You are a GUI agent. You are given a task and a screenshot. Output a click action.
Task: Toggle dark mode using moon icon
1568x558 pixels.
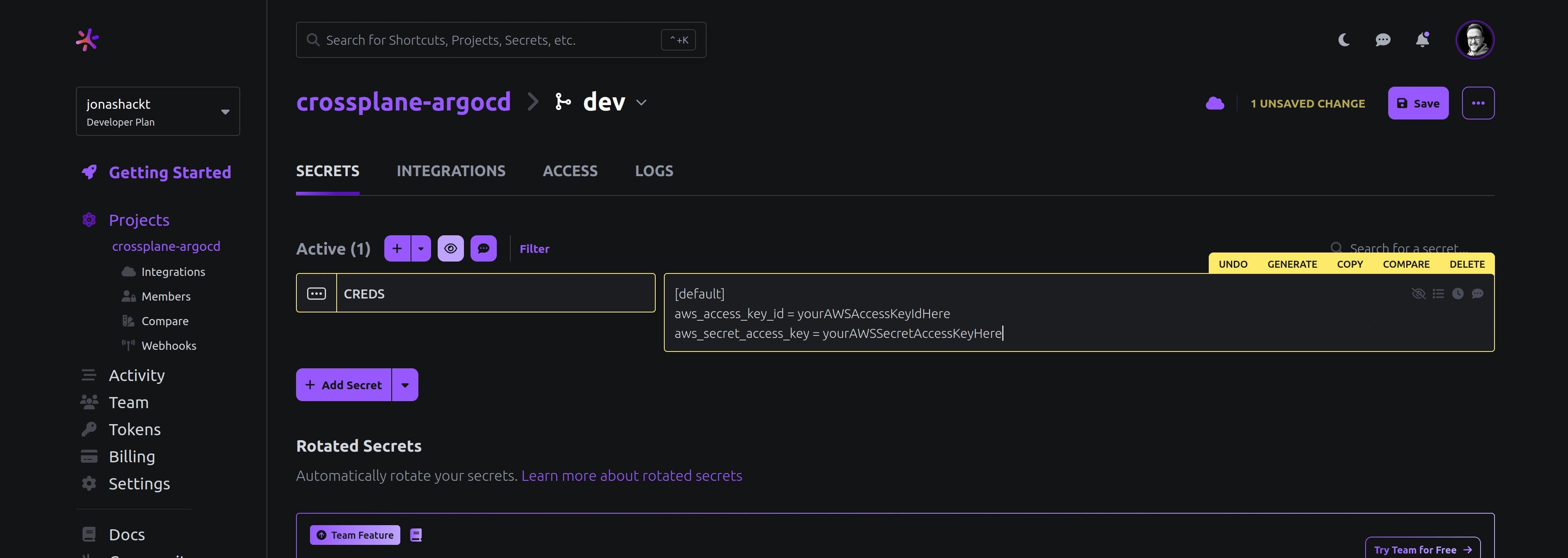[x=1343, y=40]
